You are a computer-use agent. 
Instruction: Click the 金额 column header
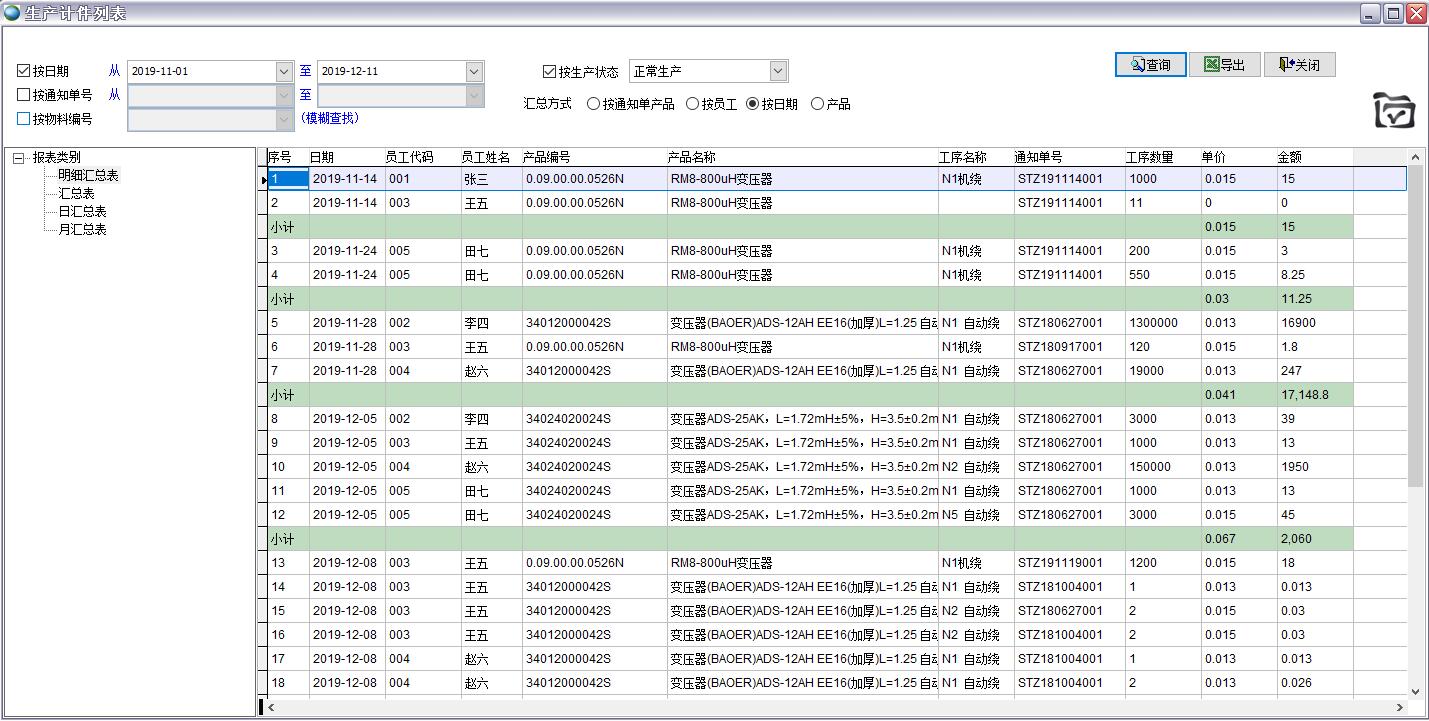(1313, 157)
